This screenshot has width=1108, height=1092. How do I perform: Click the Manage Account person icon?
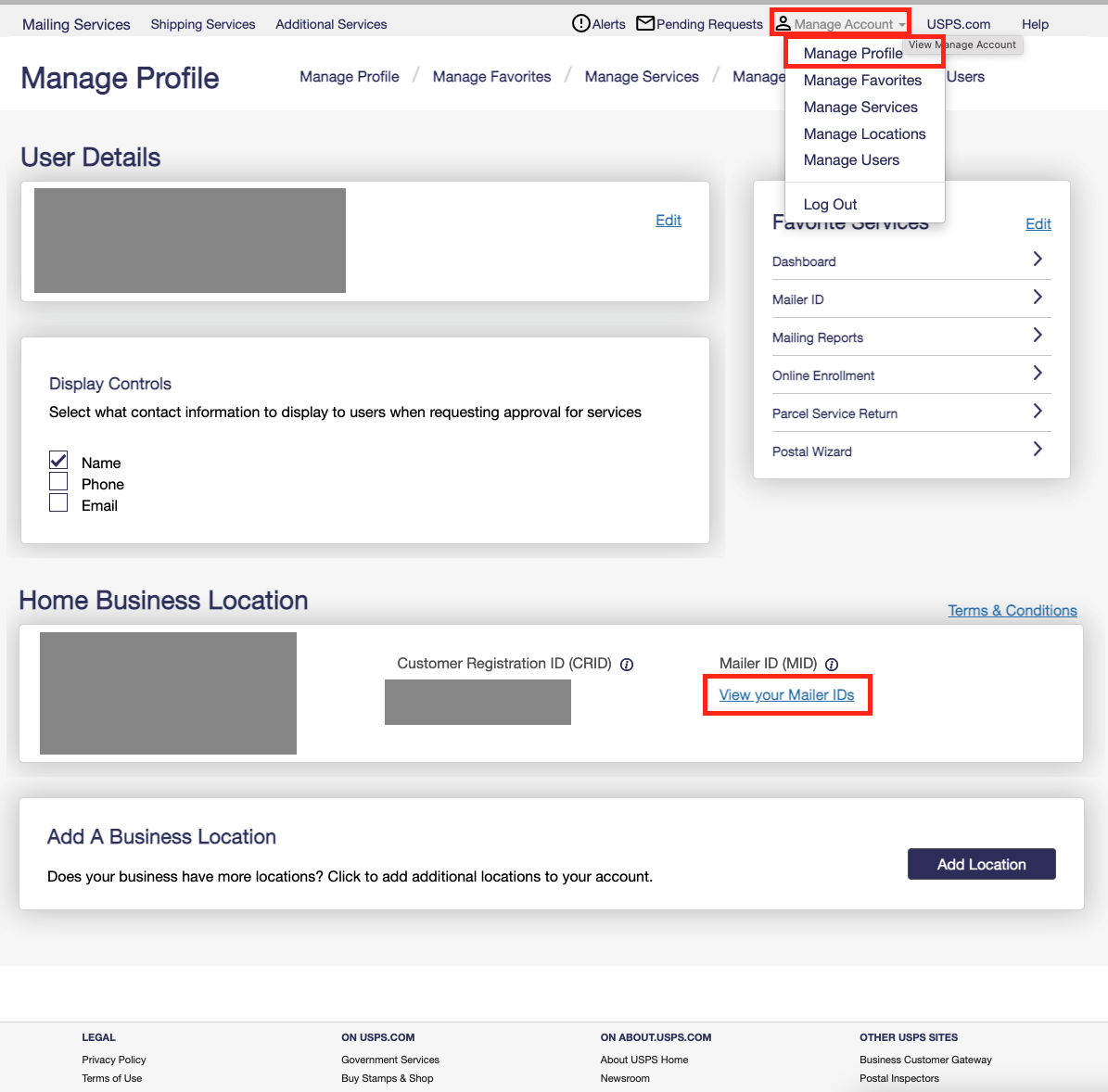783,23
